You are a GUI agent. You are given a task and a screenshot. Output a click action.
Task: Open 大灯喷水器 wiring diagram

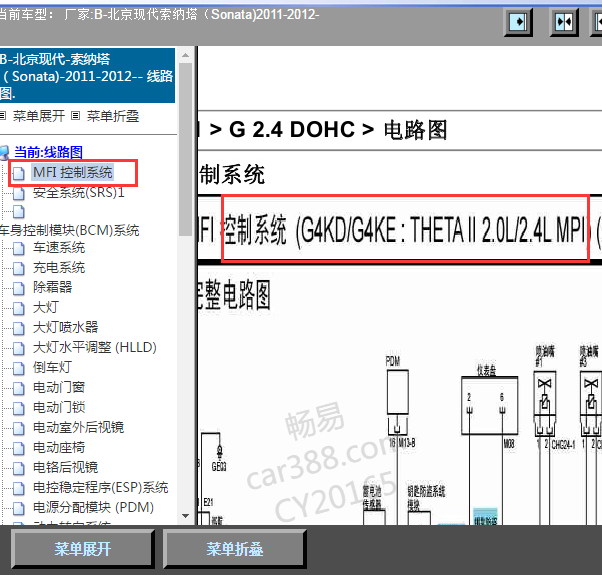[x=65, y=327]
